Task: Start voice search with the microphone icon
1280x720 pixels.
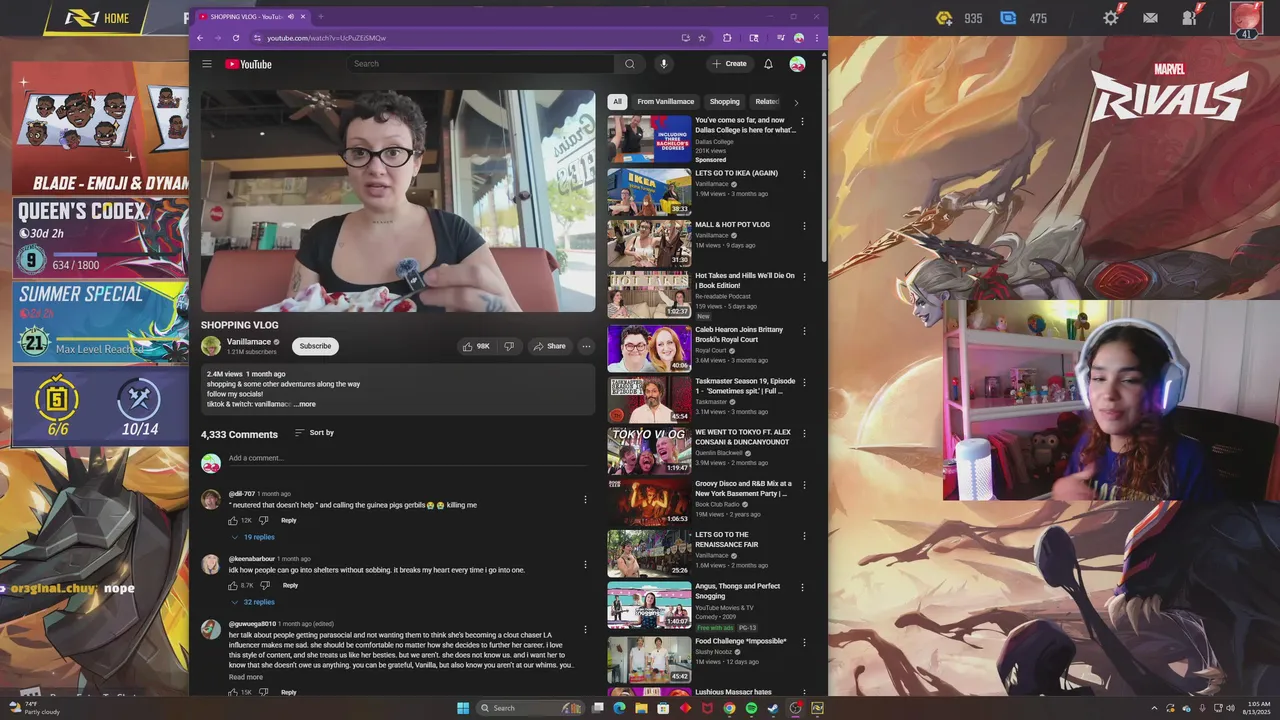Action: coord(663,64)
